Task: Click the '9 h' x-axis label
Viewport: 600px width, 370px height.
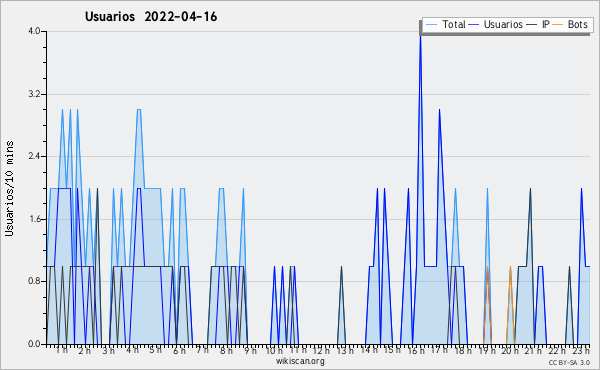Action: coord(250,350)
